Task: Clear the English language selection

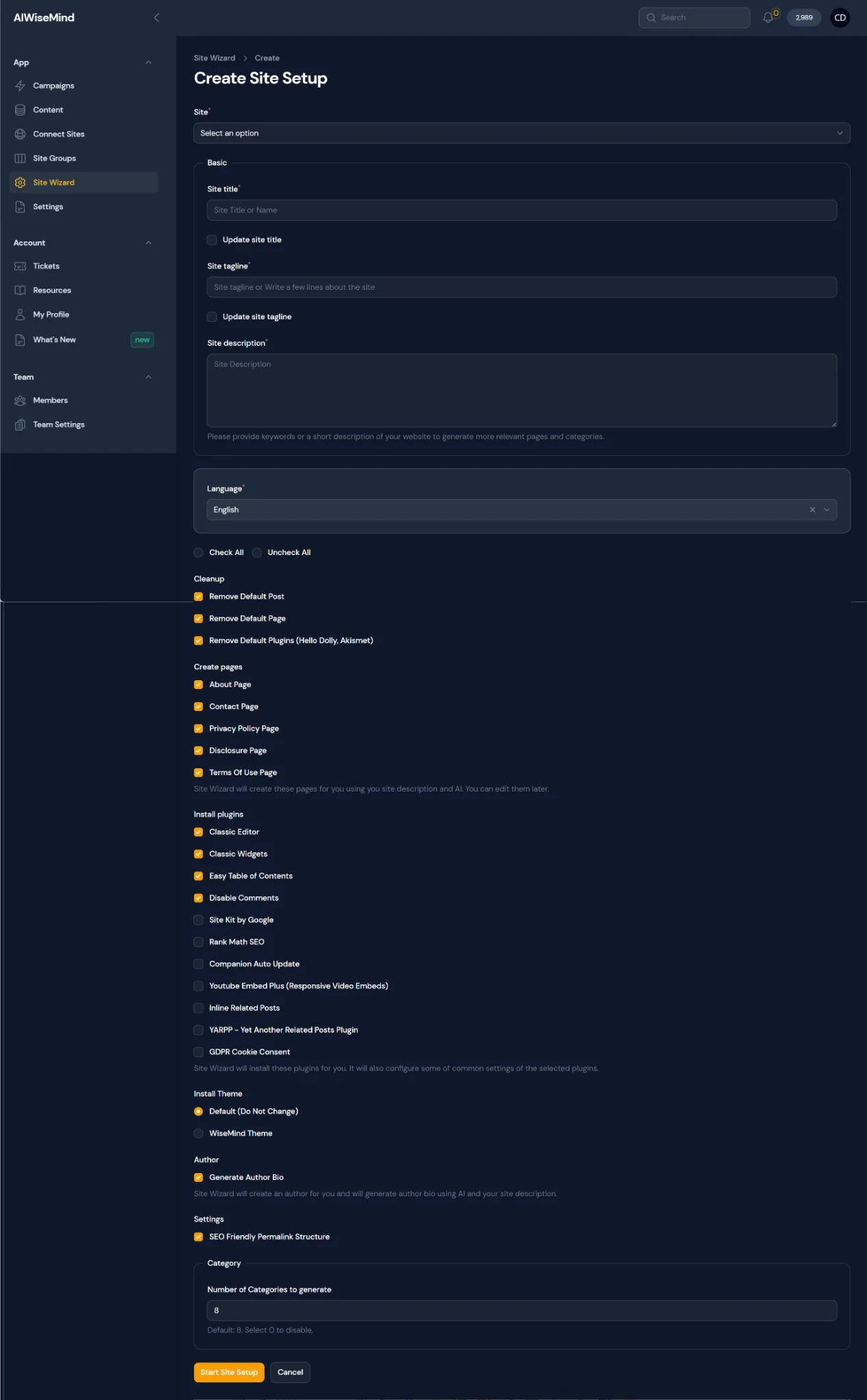Action: click(812, 510)
